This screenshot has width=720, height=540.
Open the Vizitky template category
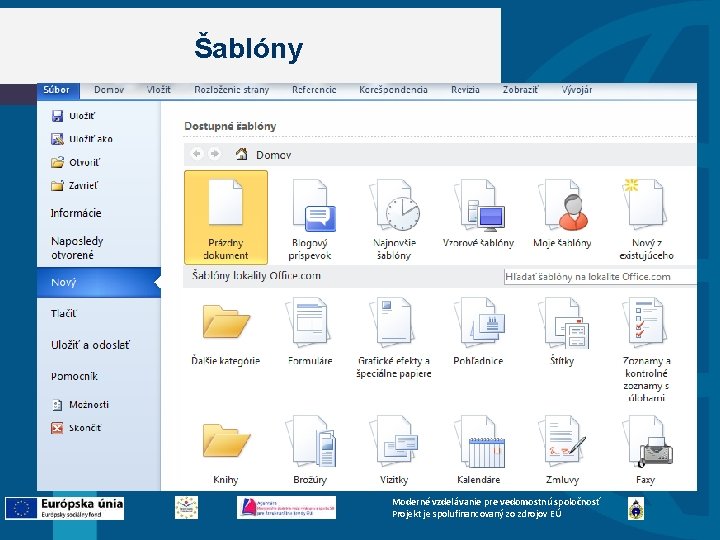(394, 450)
